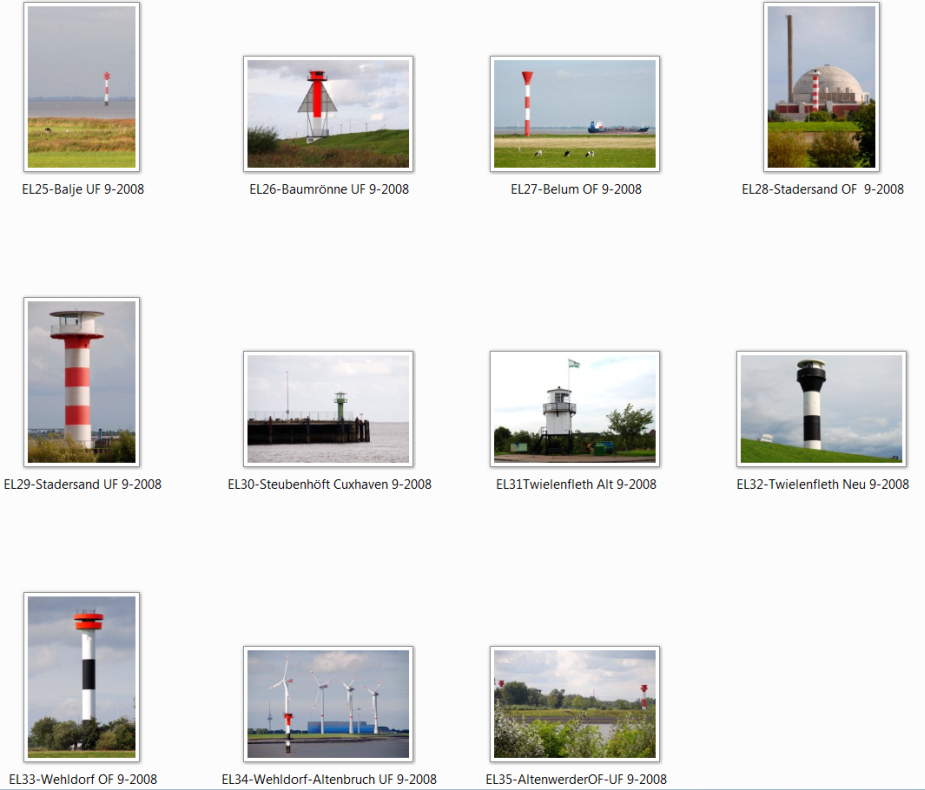Click the file name 'EL25-Balje UF 9-2008'

(x=83, y=189)
